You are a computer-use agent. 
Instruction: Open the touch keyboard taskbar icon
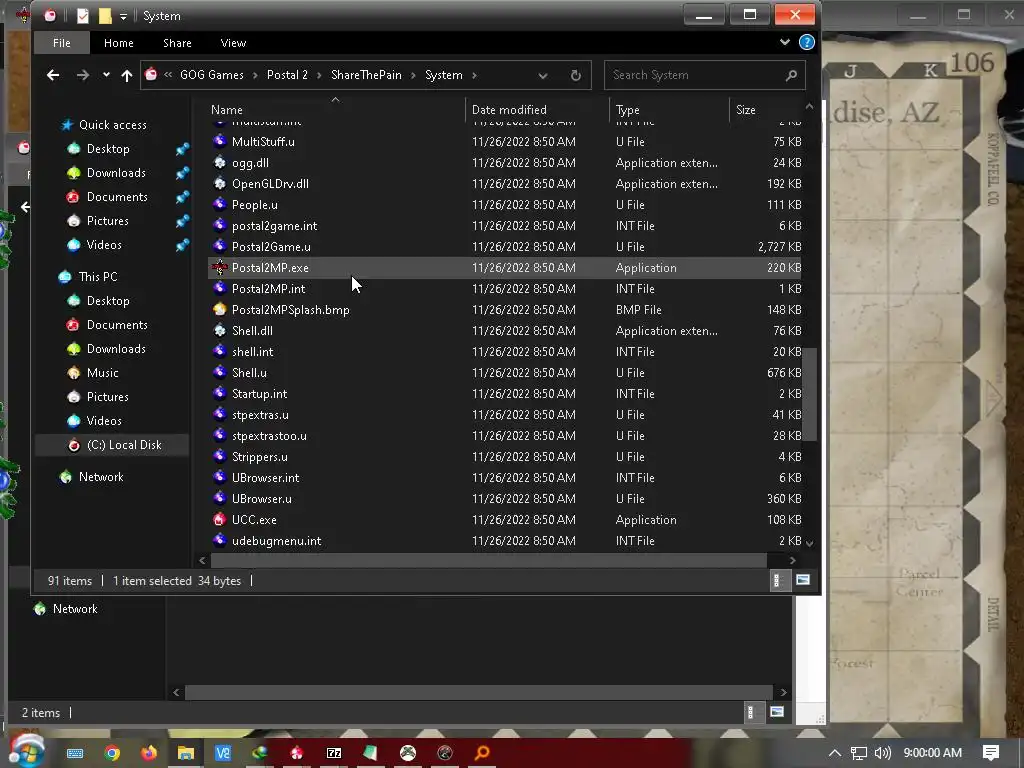[74, 753]
